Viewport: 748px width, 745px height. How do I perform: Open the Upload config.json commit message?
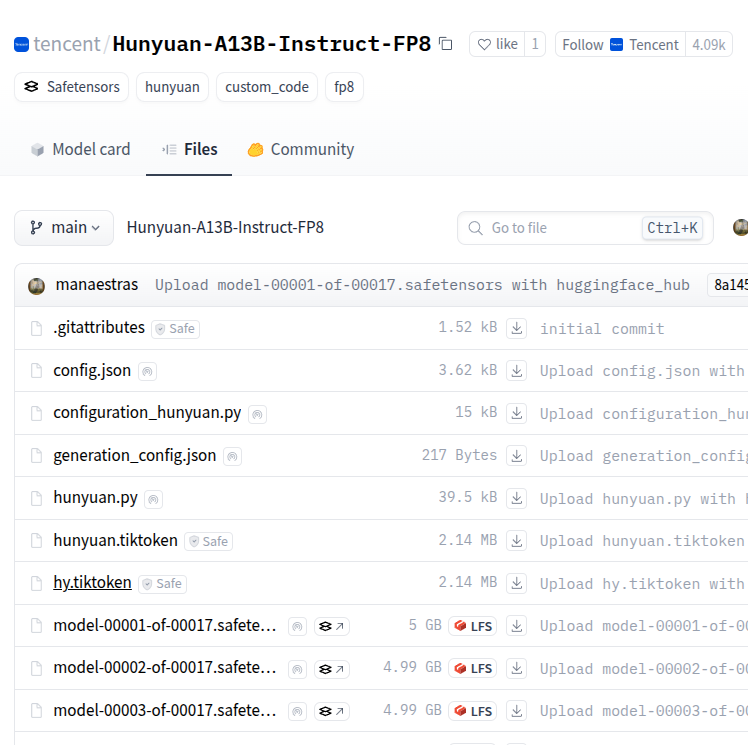pyautogui.click(x=643, y=371)
